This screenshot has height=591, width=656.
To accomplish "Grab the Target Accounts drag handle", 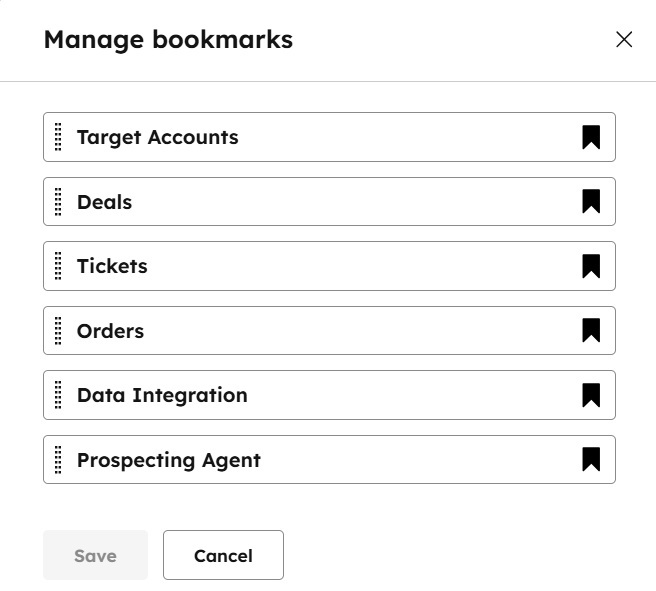I will (x=58, y=137).
